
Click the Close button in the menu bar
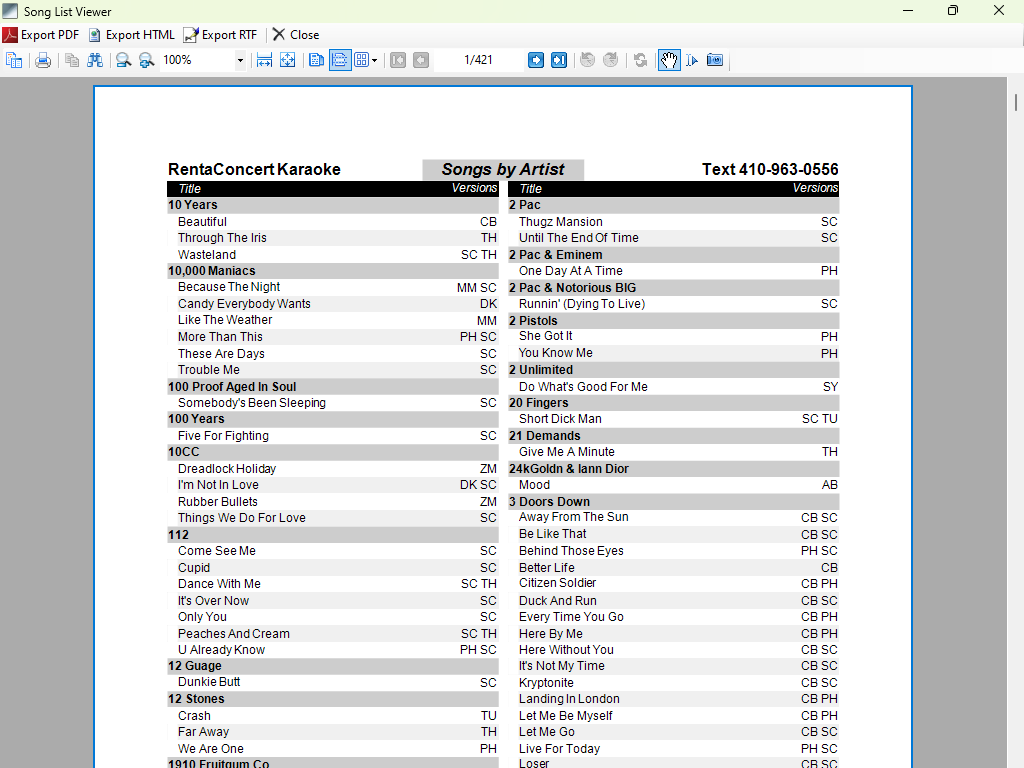coord(296,34)
